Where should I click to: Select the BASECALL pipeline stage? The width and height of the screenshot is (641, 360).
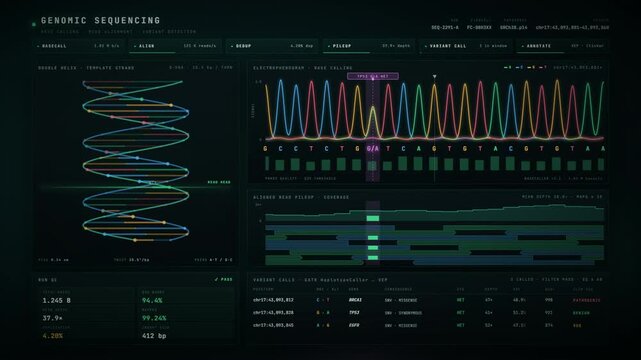pos(78,46)
